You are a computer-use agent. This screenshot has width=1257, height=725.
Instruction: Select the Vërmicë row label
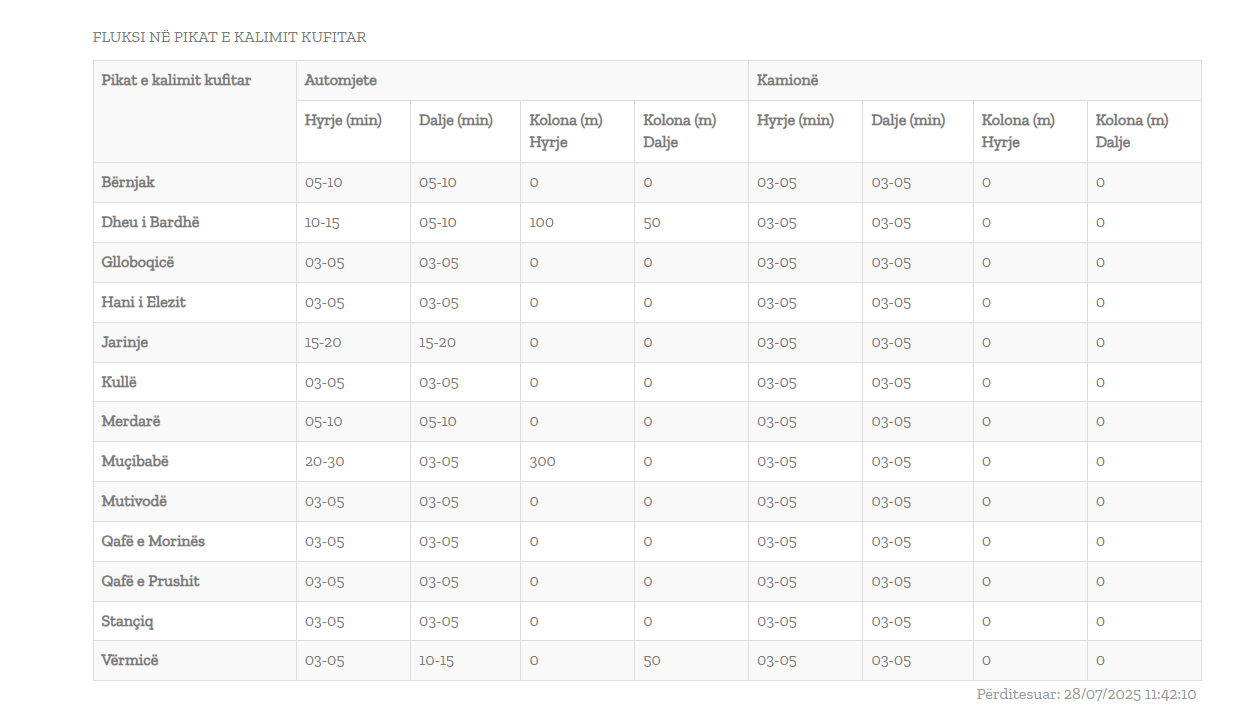pos(130,660)
